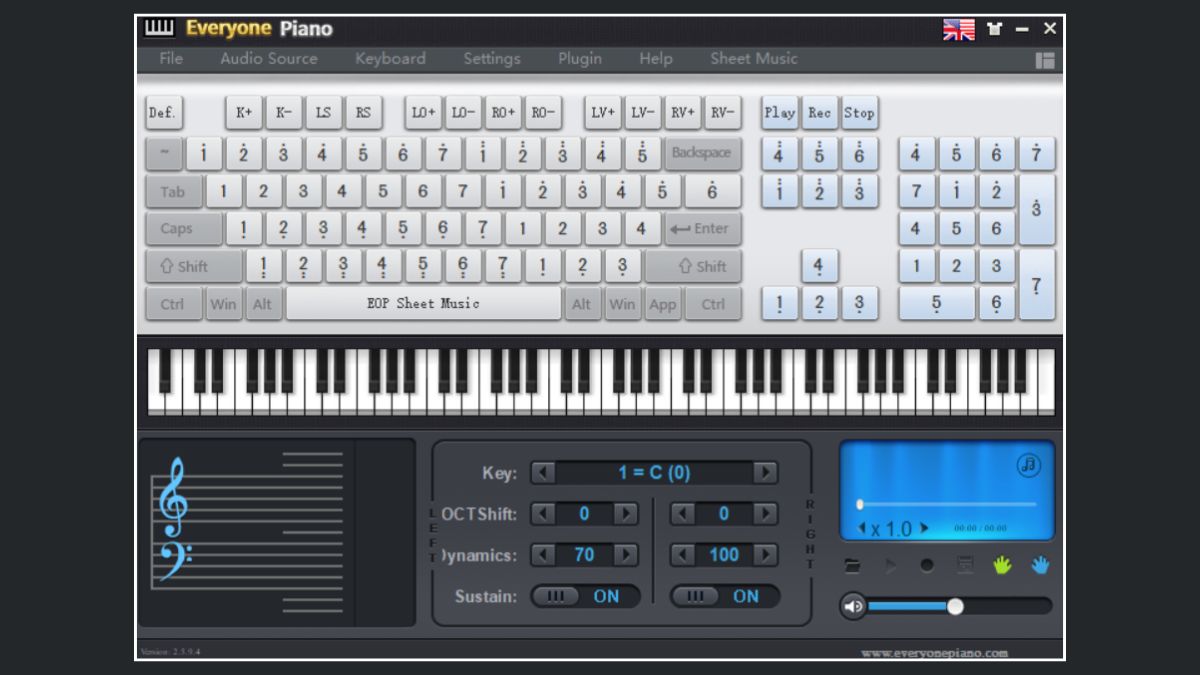Click the grayed-out play triangle icon
Viewport: 1200px width, 675px height.
[x=890, y=566]
